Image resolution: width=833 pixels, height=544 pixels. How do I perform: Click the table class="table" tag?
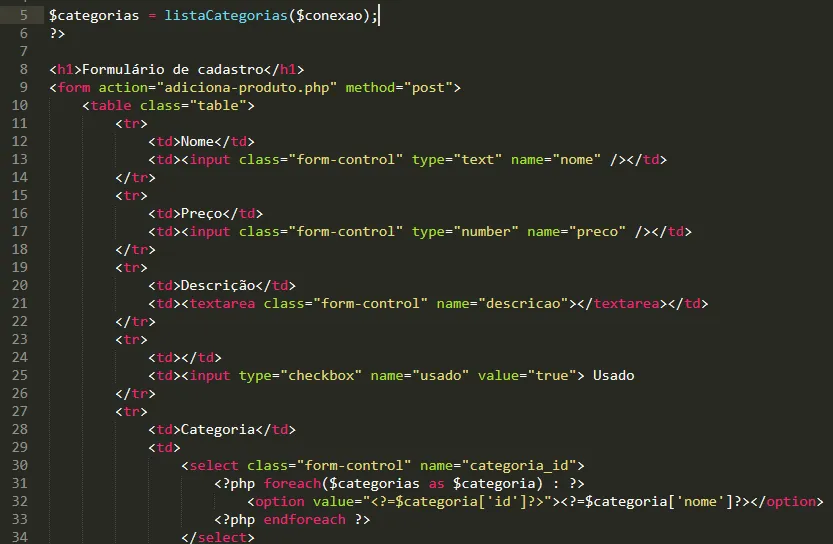click(x=168, y=106)
